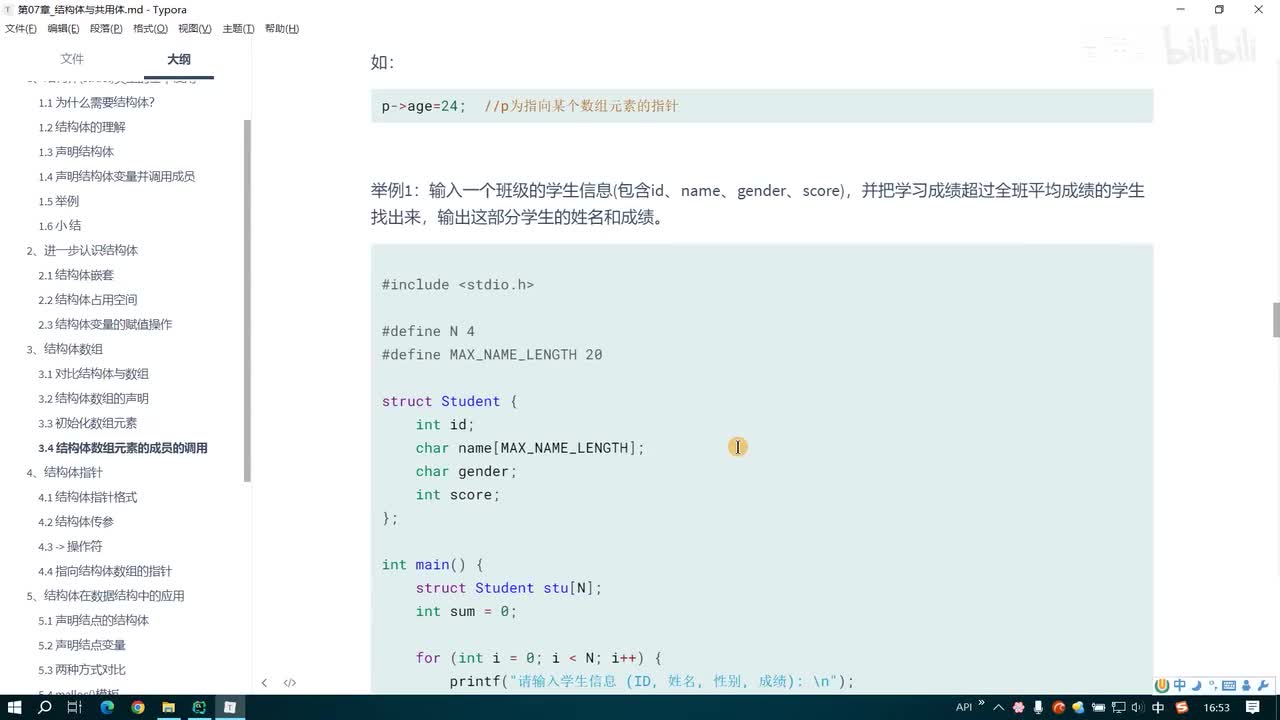Screen dimensions: 1280x720
Task: Go to 3.1 对比结构体与数组
Action: coord(94,374)
